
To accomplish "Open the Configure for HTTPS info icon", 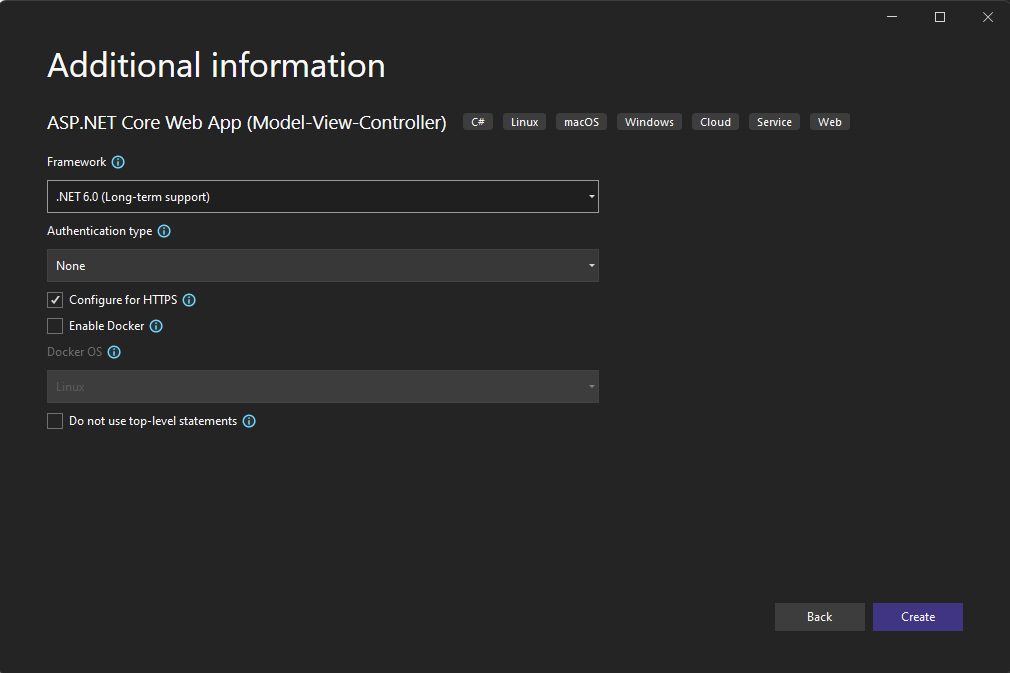I will point(189,299).
